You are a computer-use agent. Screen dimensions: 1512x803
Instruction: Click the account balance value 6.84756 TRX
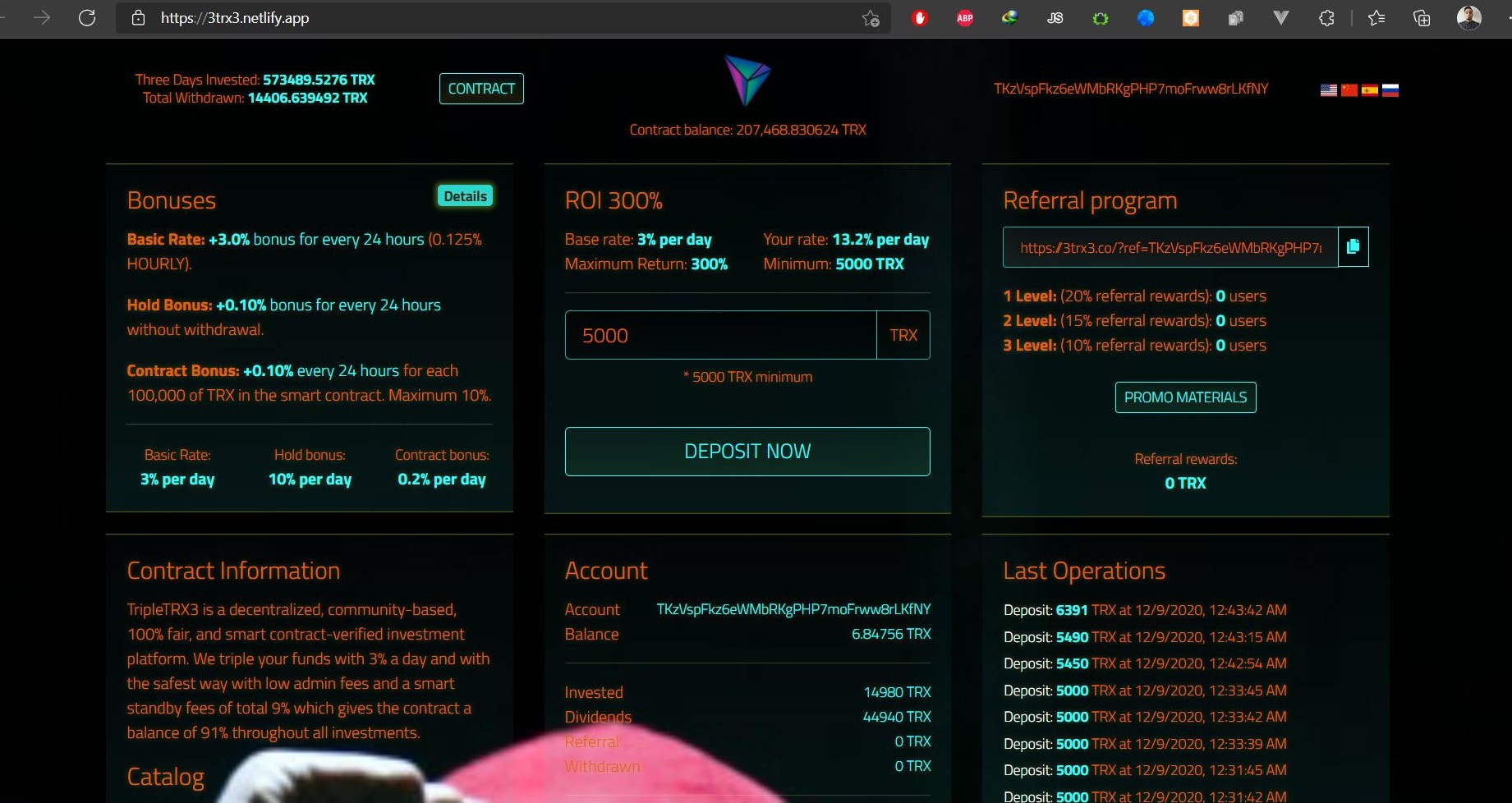pos(891,634)
